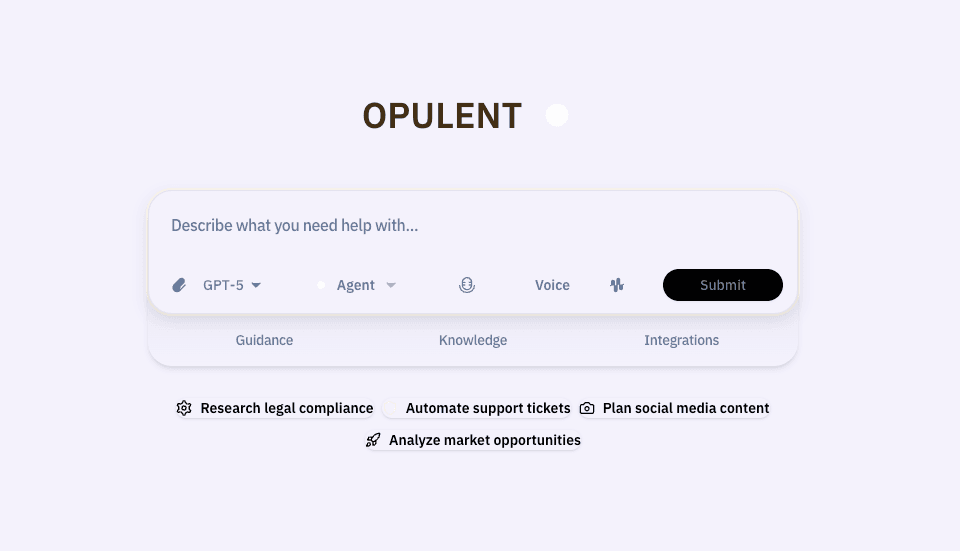
Task: Switch to the Guidance tab
Action: coord(264,340)
